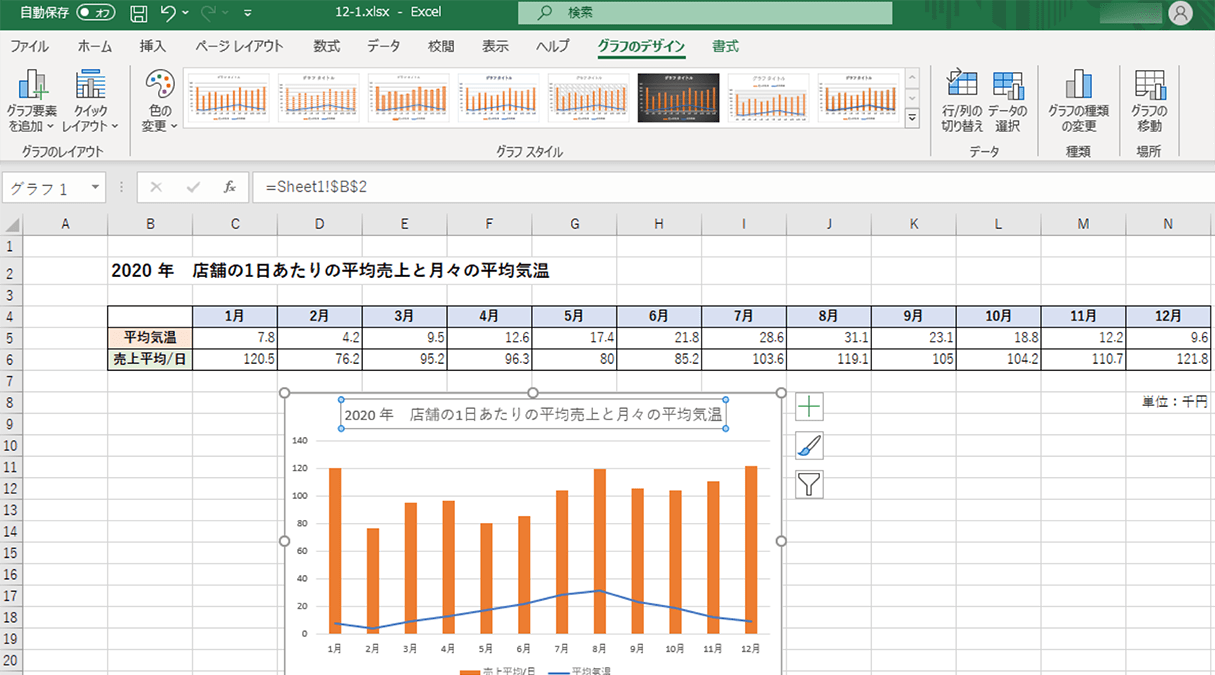1215x675 pixels.
Task: Click in the 検索 search box
Action: click(705, 13)
